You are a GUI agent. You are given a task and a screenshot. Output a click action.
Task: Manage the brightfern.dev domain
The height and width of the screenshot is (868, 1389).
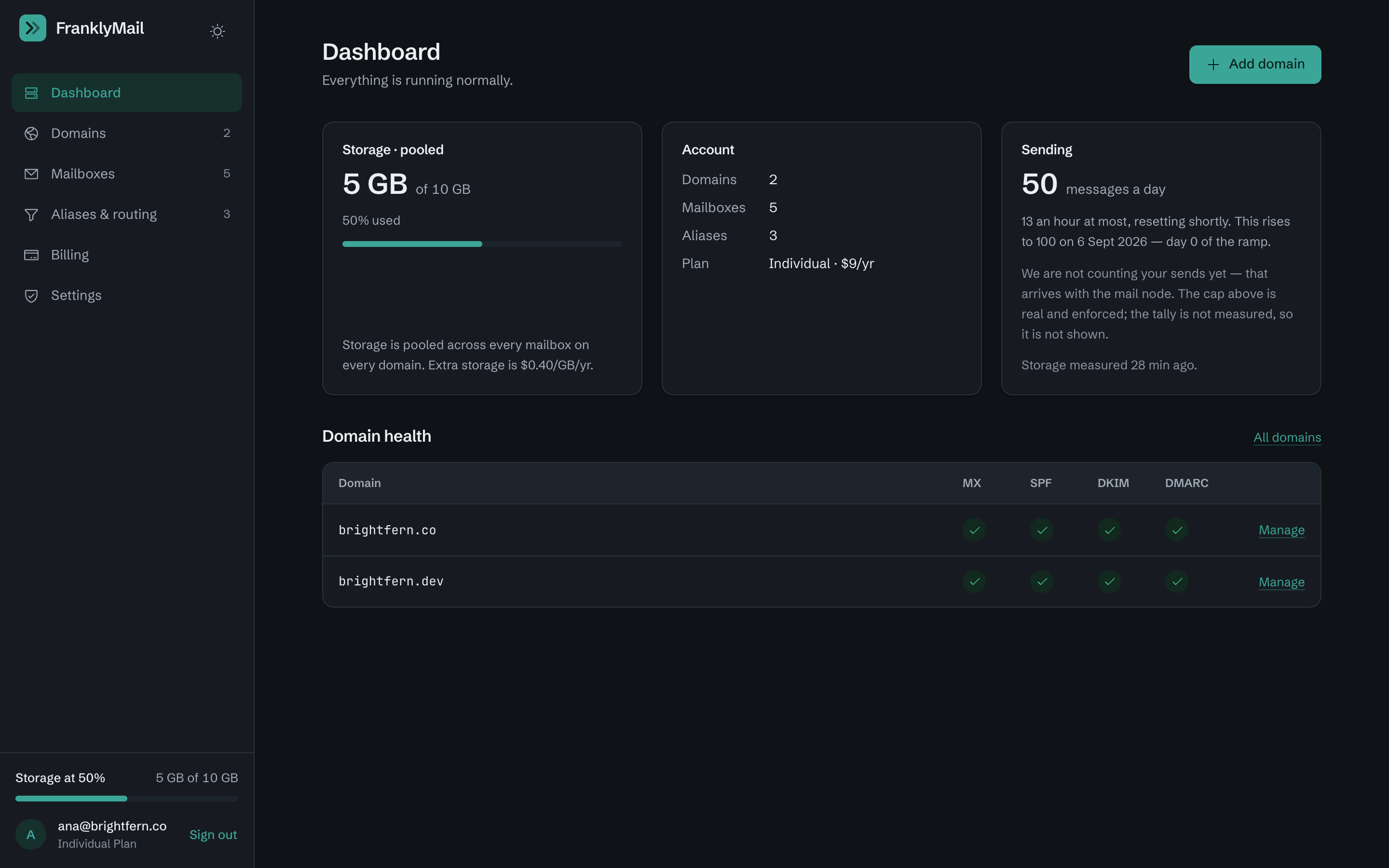pyautogui.click(x=1281, y=582)
